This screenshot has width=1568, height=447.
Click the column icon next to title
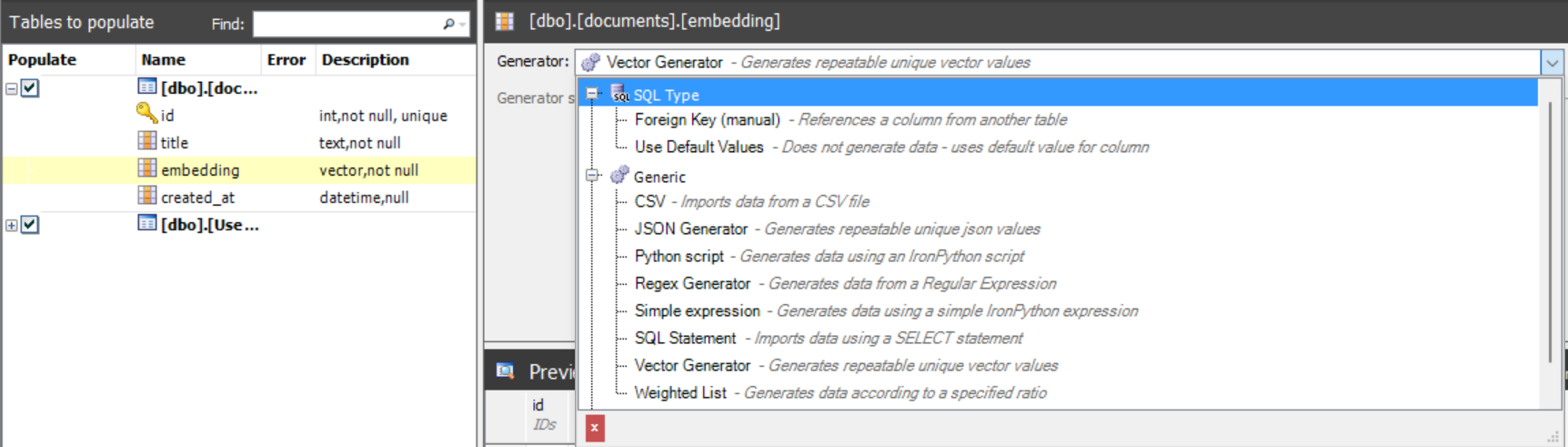tap(146, 141)
